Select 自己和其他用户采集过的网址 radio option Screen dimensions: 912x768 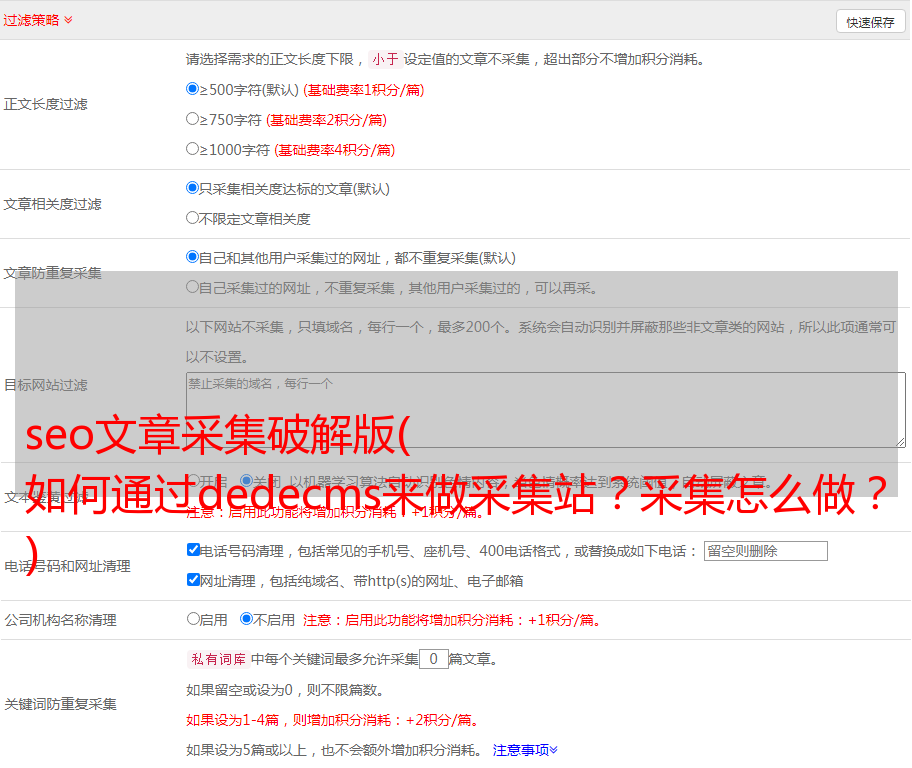[x=192, y=257]
